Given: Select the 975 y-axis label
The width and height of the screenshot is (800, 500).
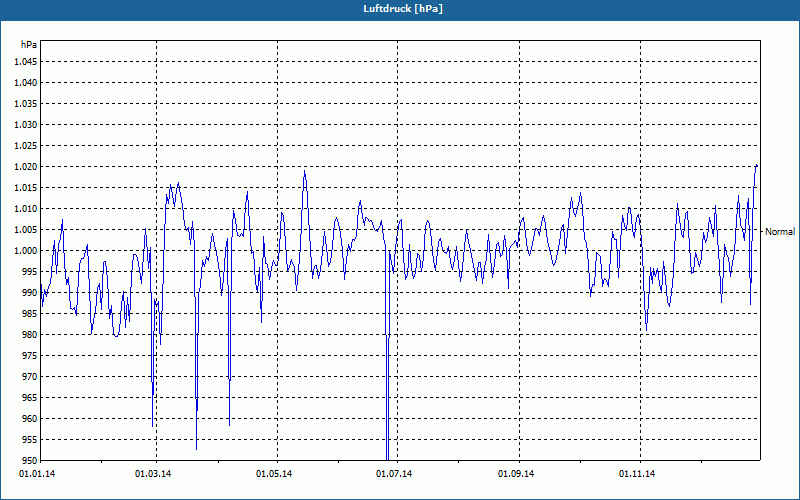Looking at the screenshot, I should click(30, 356).
